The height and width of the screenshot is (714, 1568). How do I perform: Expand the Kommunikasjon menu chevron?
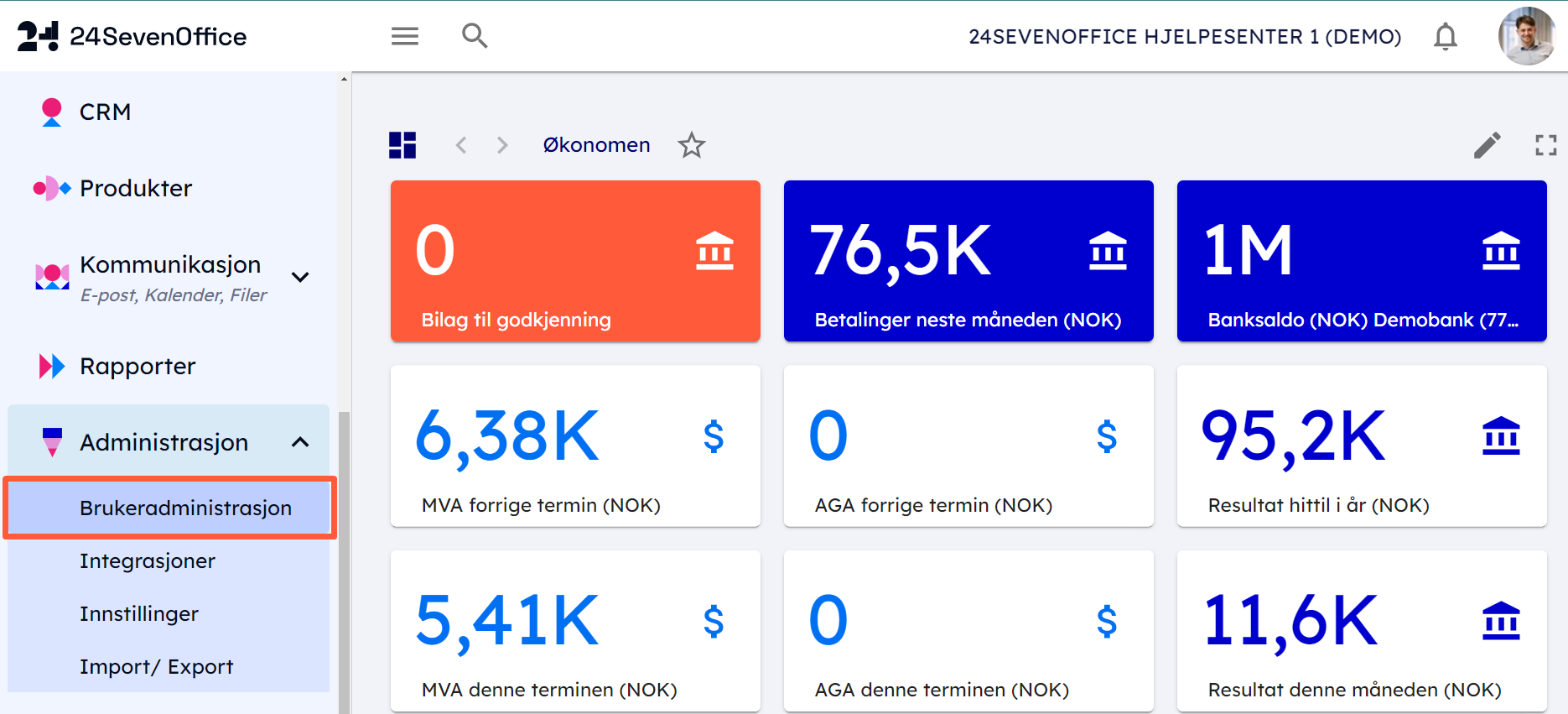point(300,277)
